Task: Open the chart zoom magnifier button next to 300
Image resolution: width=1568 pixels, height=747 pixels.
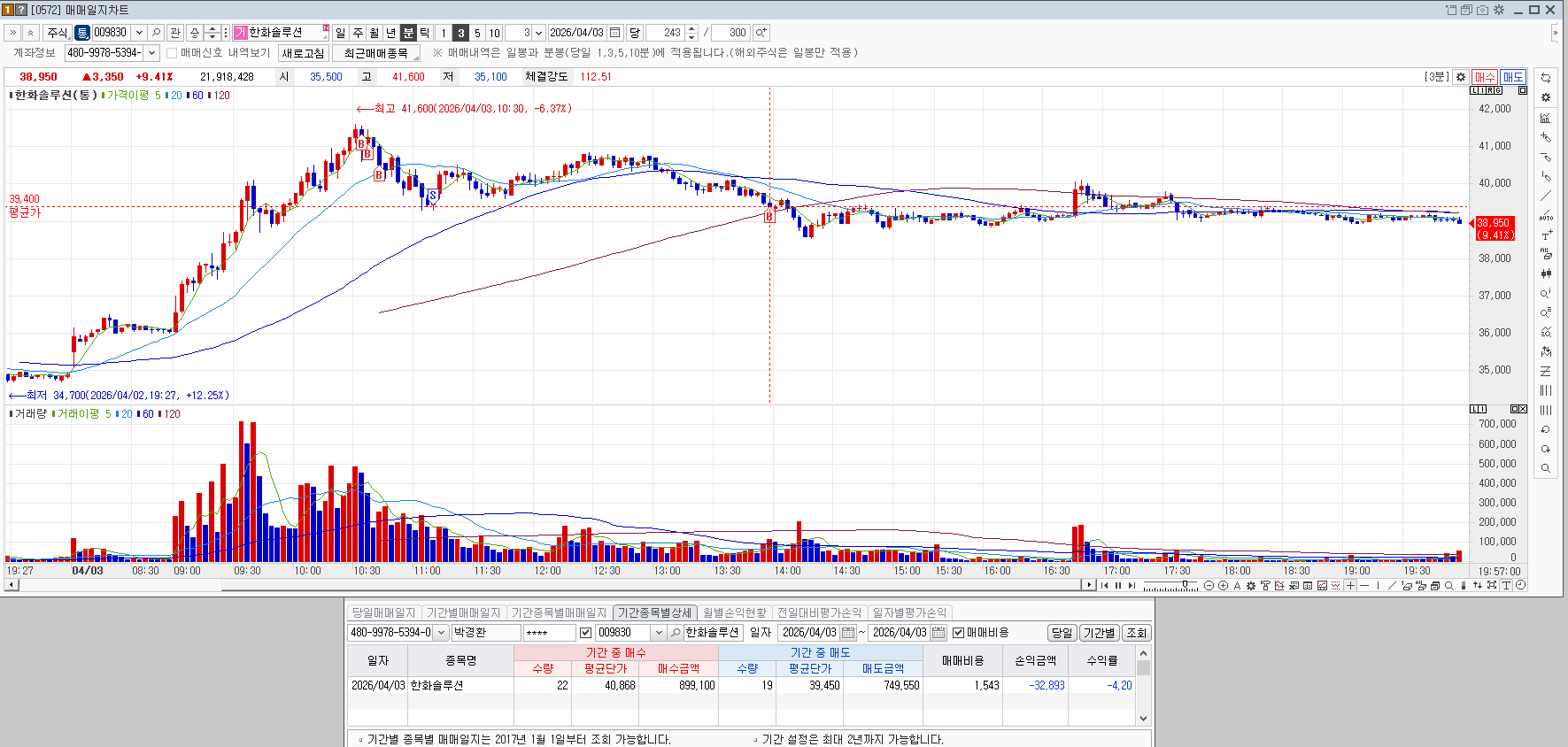Action: click(761, 33)
